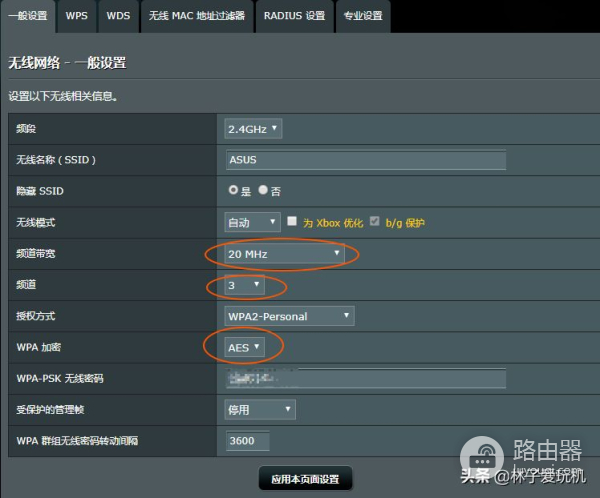The image size is (600, 498).
Task: Toggle the b/g 保护 checkbox
Action: pyautogui.click(x=375, y=221)
